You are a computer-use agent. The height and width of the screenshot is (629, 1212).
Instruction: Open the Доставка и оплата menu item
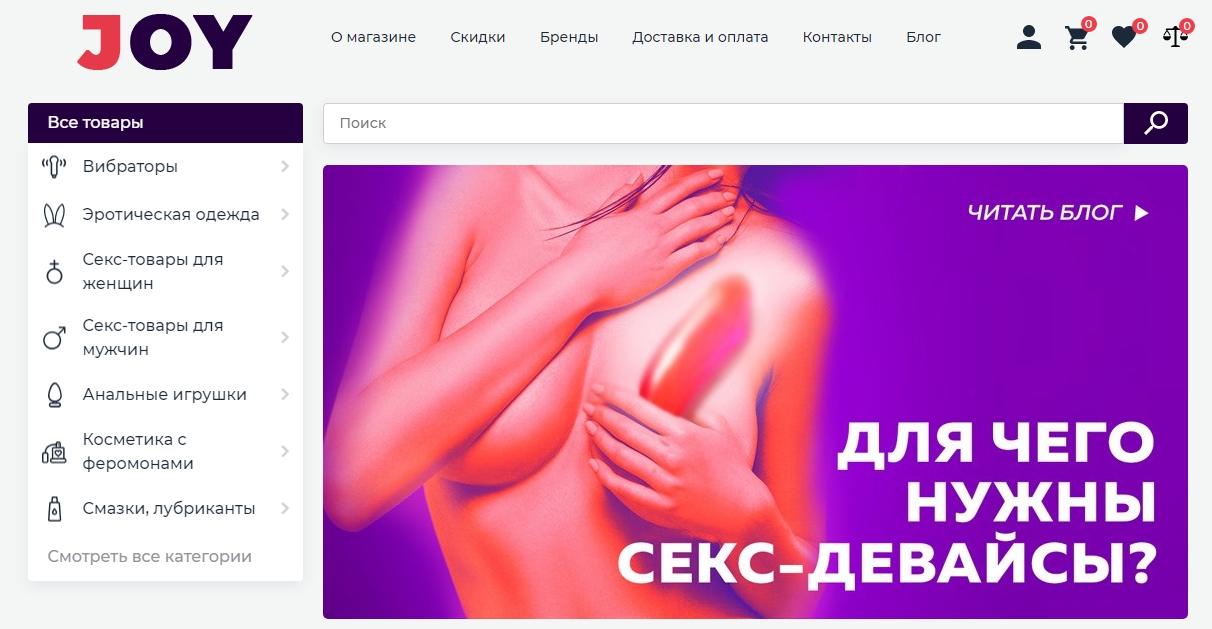tap(700, 37)
